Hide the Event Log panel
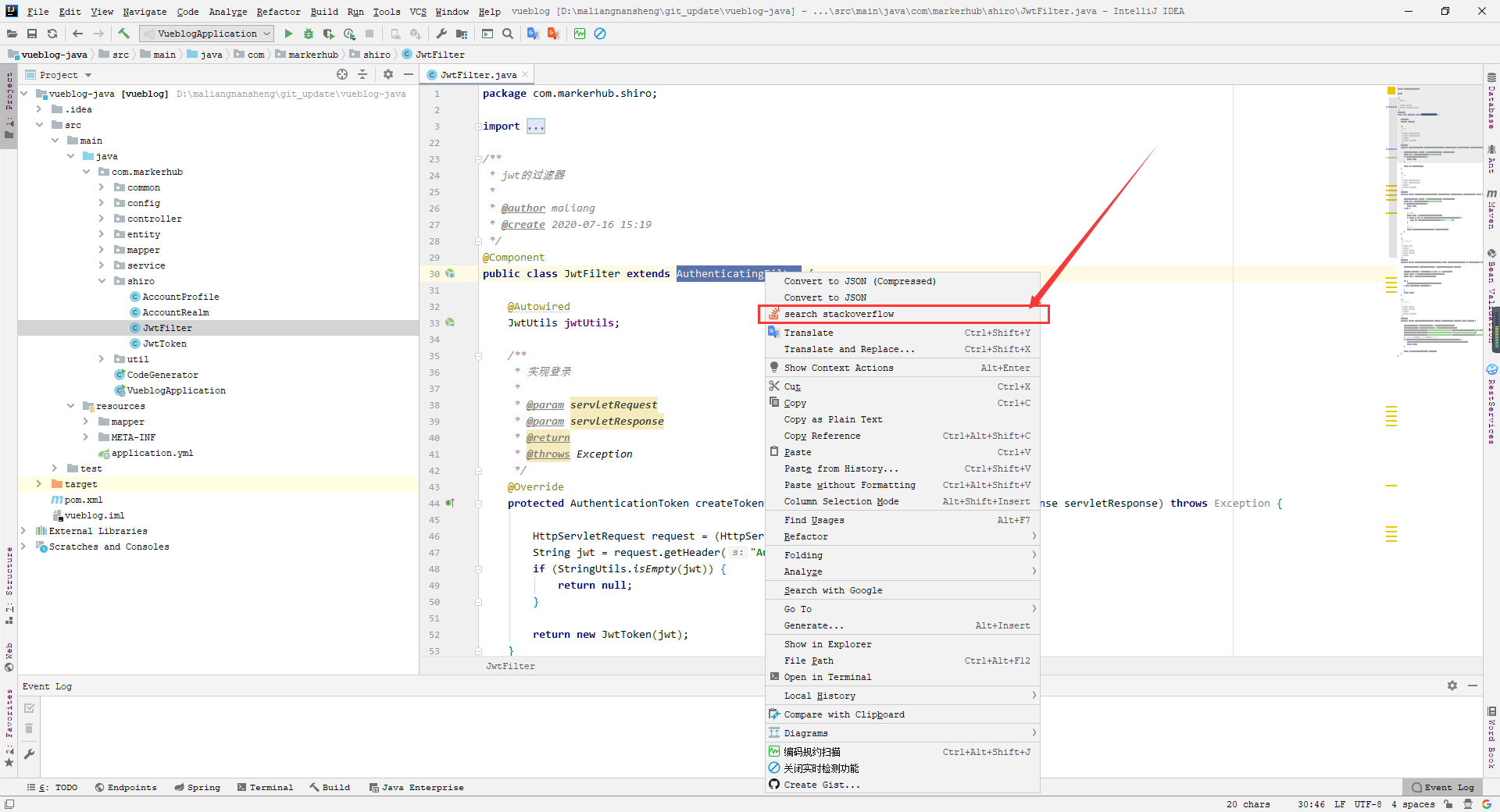The image size is (1500, 812). click(x=1473, y=686)
